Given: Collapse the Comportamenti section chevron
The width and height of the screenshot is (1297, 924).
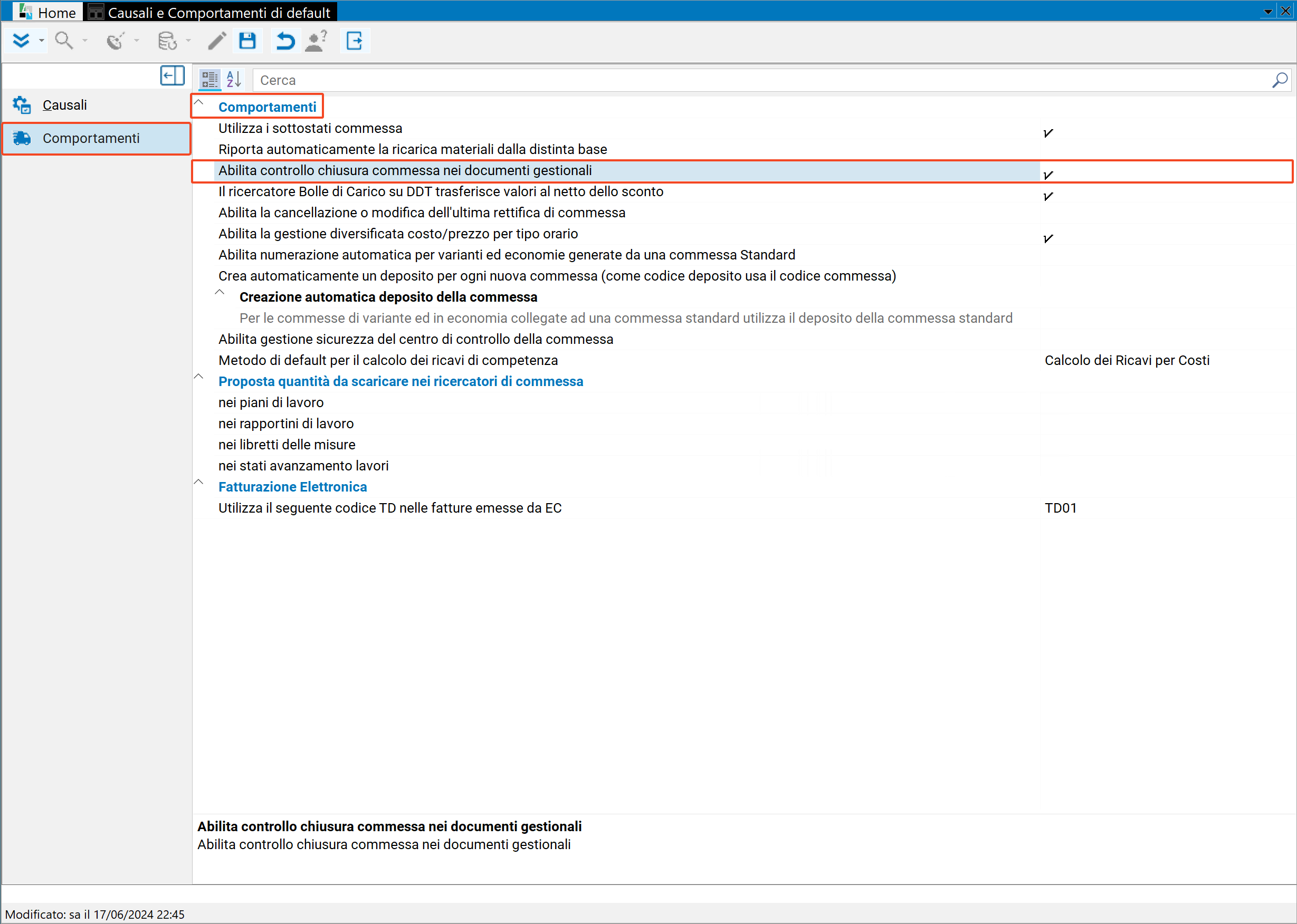Looking at the screenshot, I should (x=198, y=103).
